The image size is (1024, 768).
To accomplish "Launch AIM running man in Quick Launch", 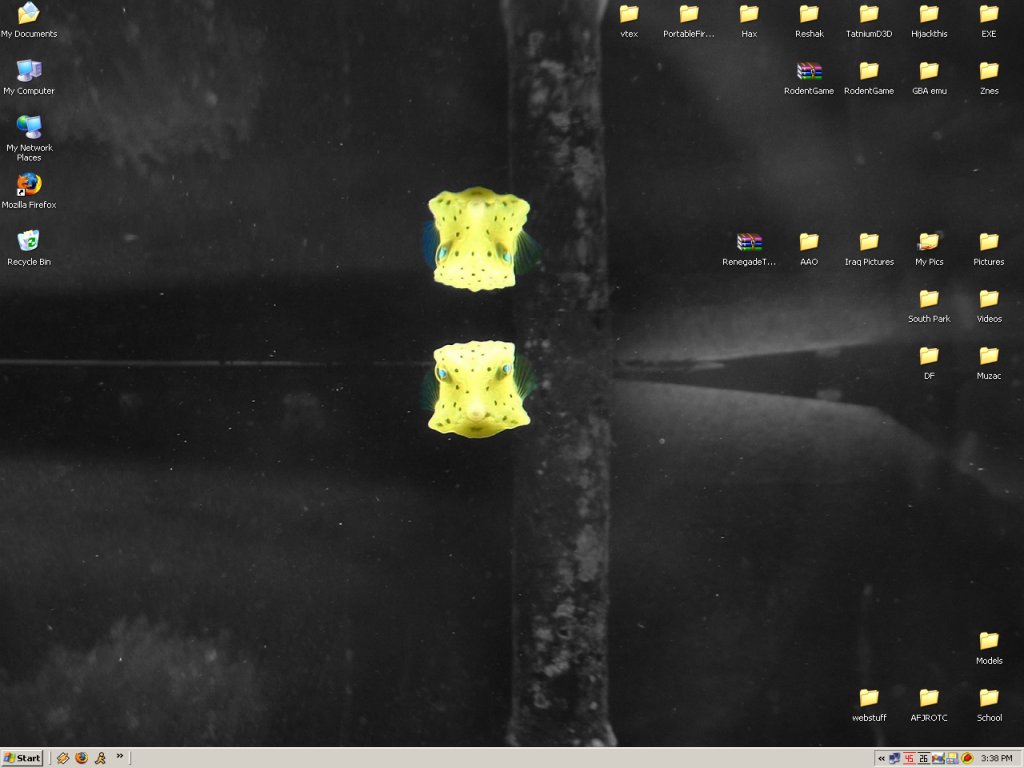I will (100, 758).
